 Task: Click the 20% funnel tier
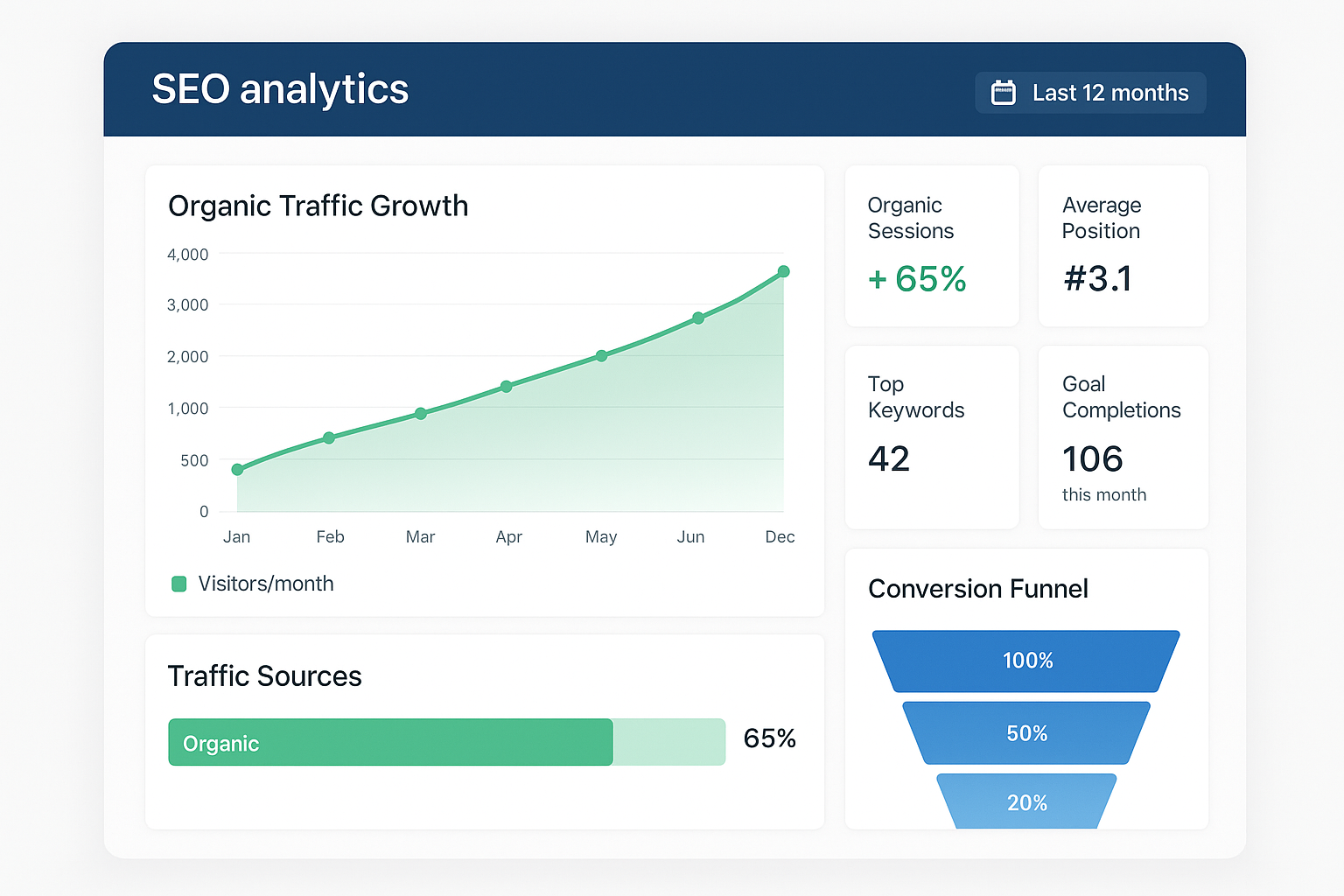pos(1025,801)
